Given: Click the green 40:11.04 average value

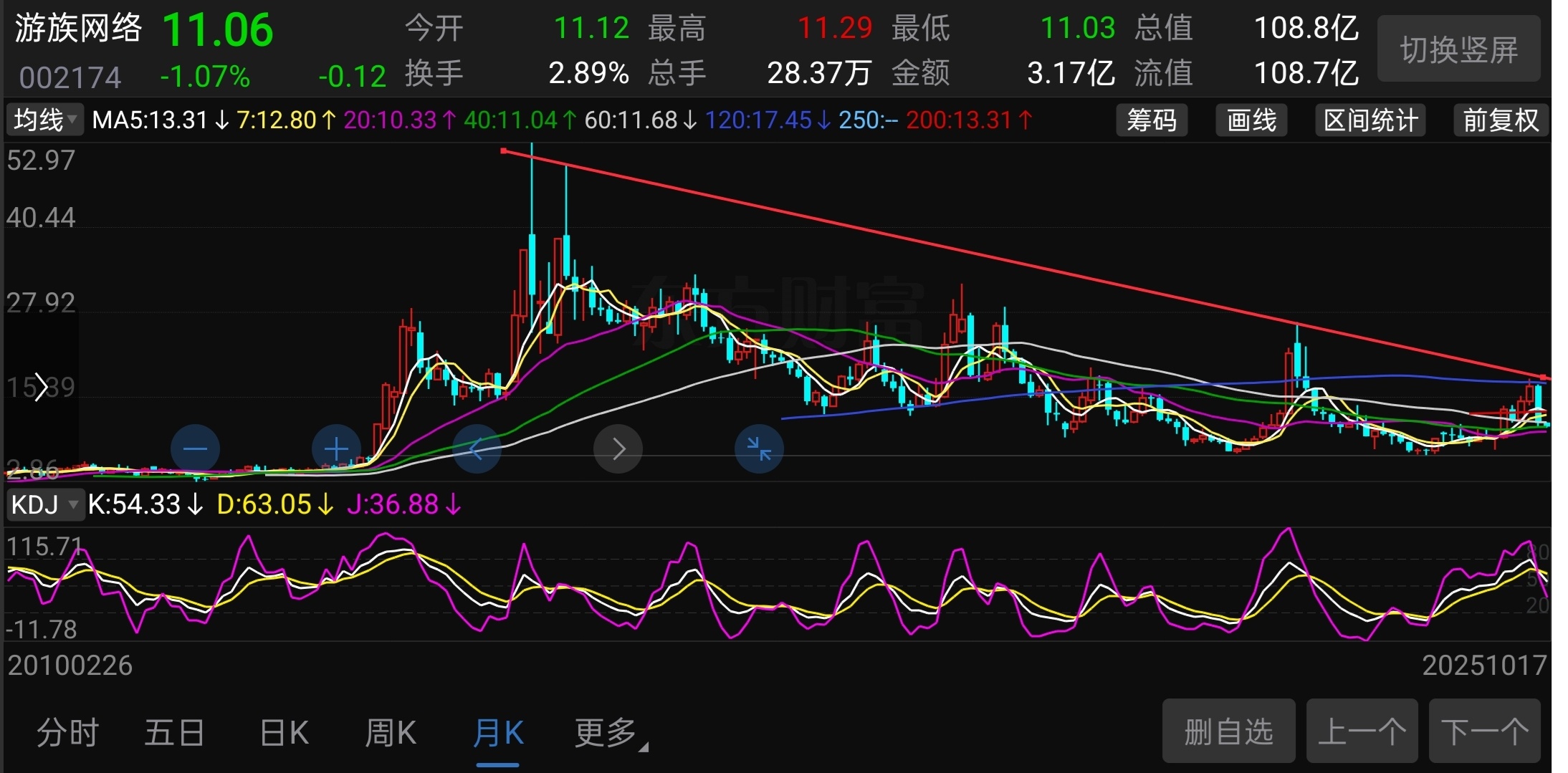Looking at the screenshot, I should tap(520, 120).
